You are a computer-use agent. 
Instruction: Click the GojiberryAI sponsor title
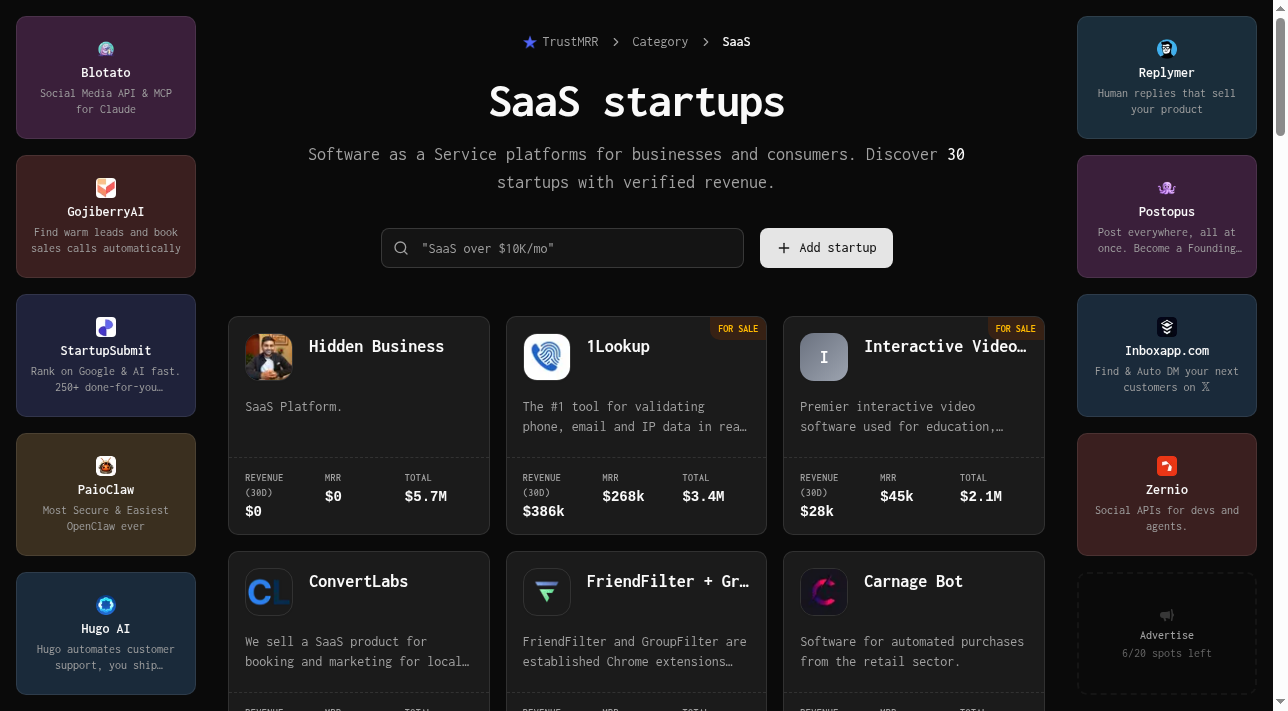click(x=106, y=212)
